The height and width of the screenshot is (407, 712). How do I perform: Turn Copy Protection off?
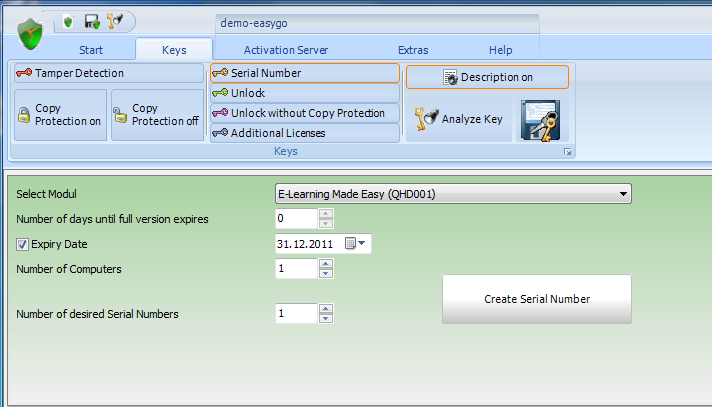pyautogui.click(x=158, y=115)
